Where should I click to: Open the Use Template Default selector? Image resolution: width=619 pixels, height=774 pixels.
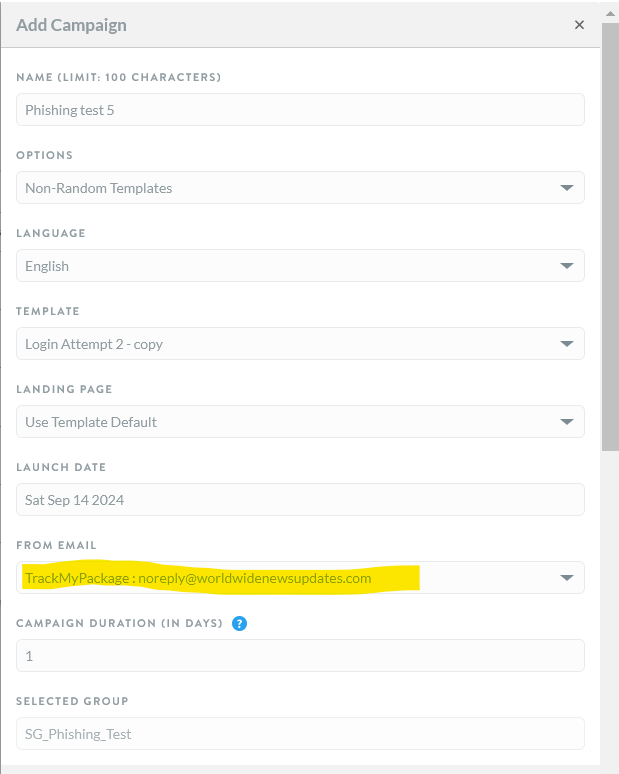300,422
